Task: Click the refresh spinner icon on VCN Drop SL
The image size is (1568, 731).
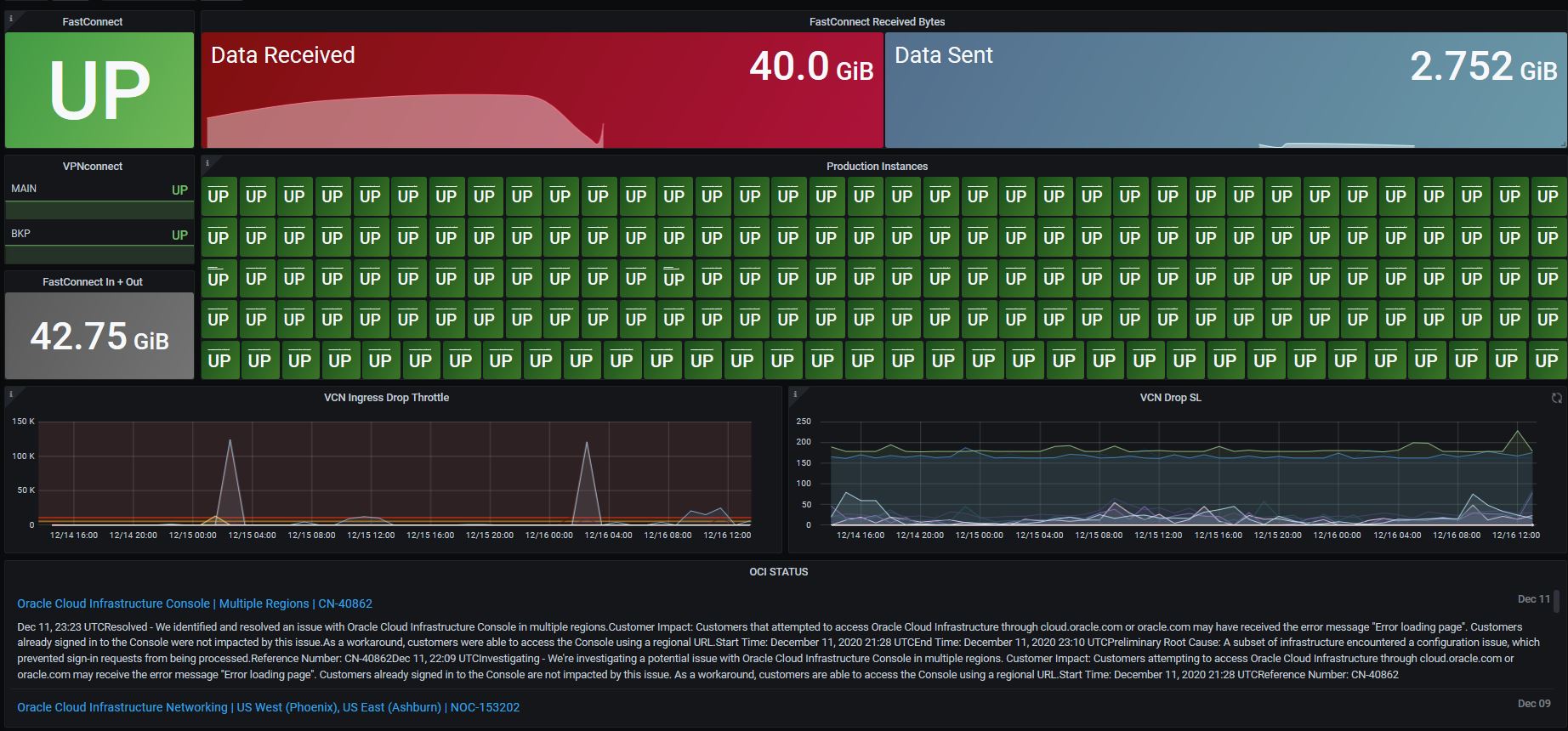Action: (1557, 398)
